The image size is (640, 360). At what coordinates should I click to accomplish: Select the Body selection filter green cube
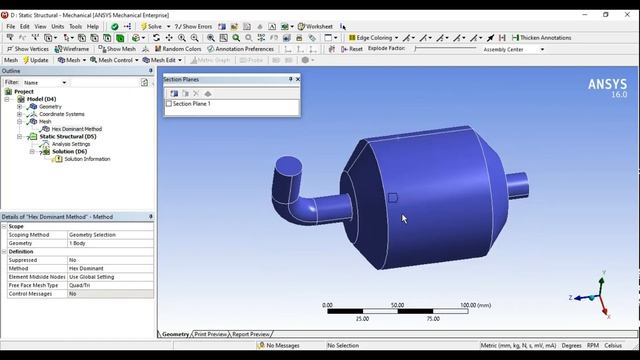[120, 38]
